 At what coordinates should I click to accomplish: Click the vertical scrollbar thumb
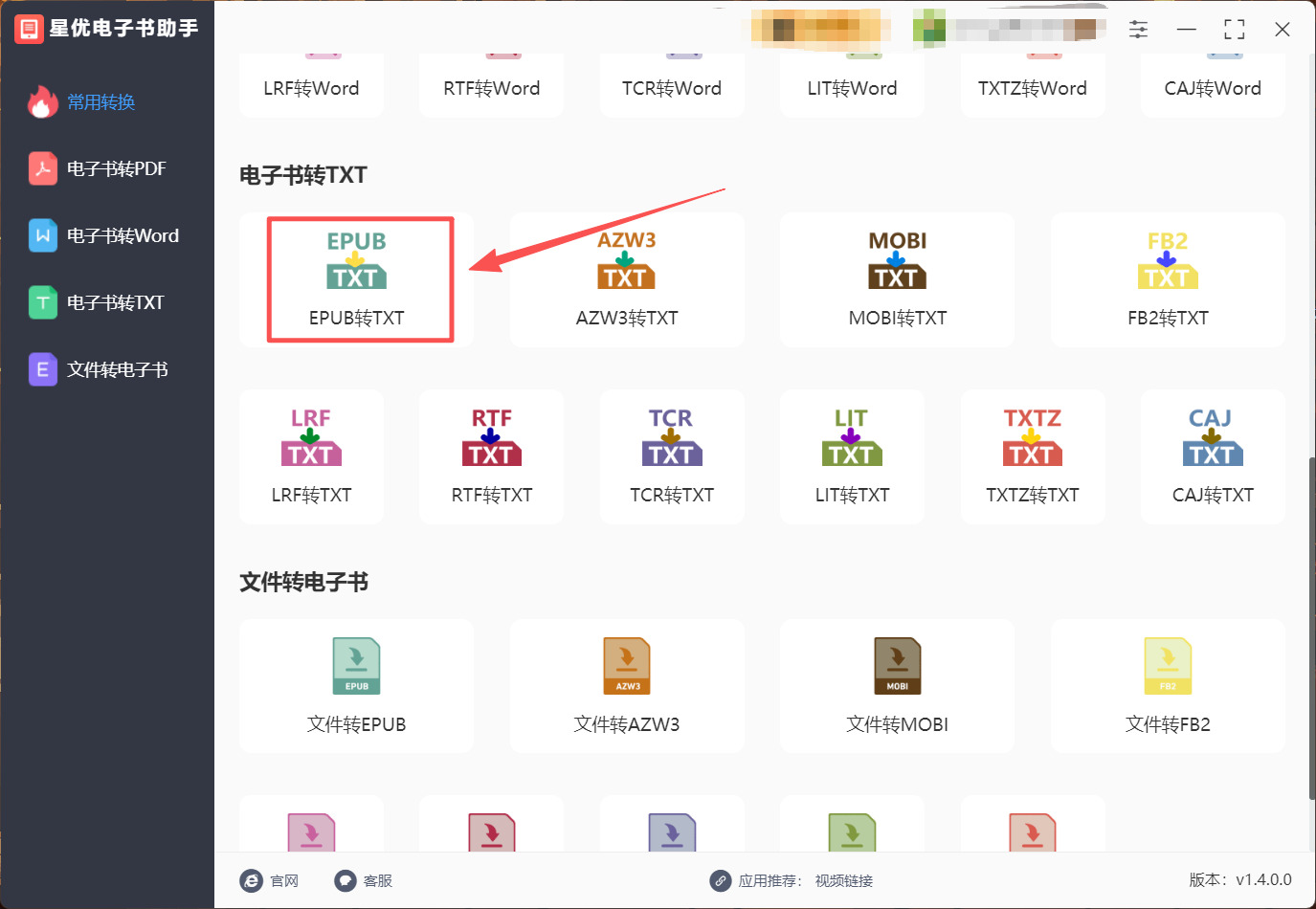pyautogui.click(x=1311, y=629)
